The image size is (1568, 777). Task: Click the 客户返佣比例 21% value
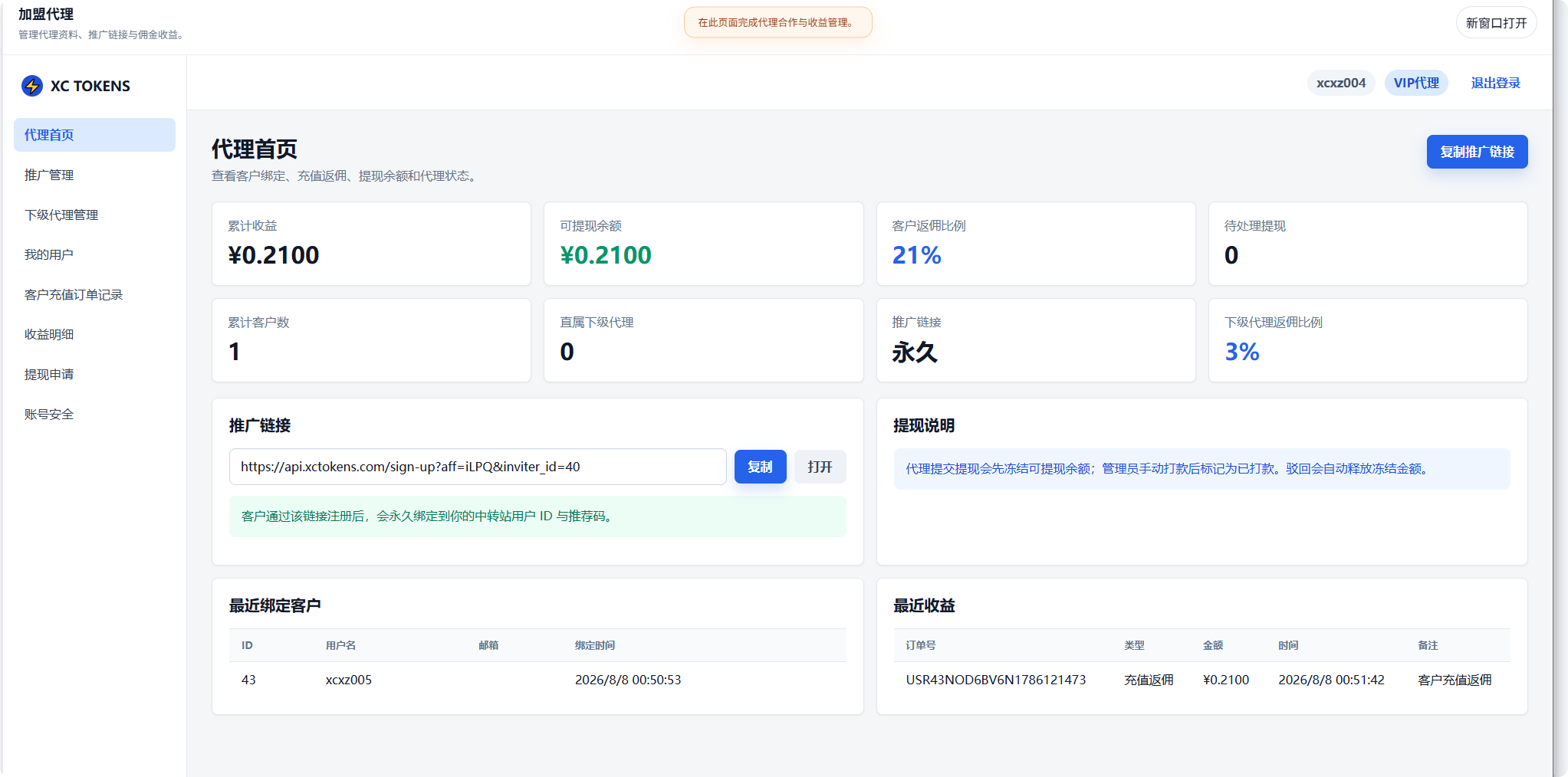(x=916, y=255)
